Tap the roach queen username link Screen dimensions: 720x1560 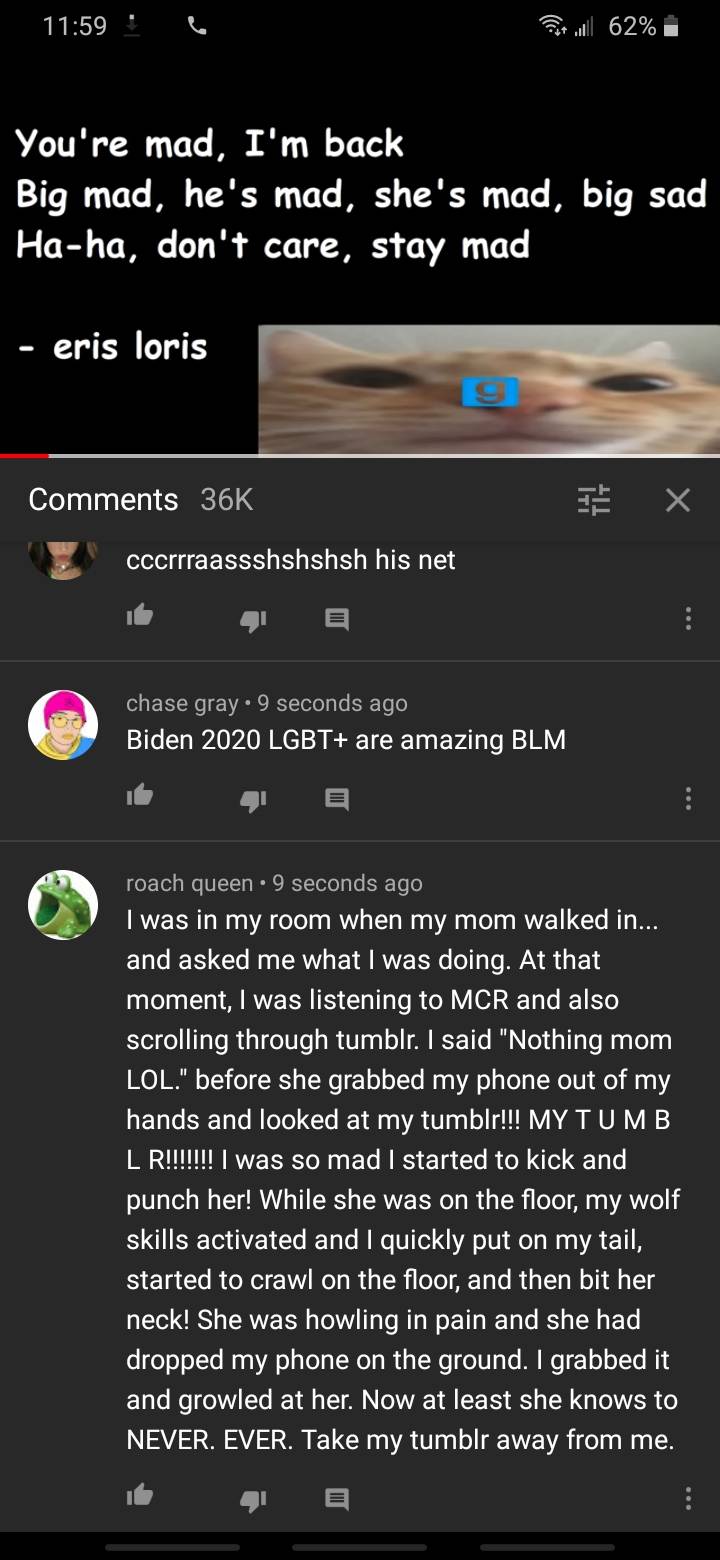[189, 883]
